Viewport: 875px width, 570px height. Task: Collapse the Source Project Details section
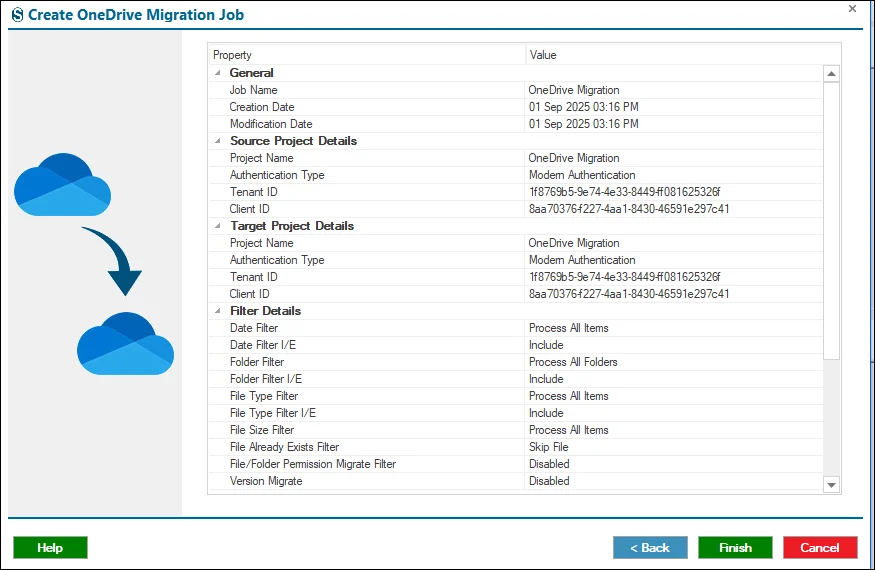(x=218, y=141)
